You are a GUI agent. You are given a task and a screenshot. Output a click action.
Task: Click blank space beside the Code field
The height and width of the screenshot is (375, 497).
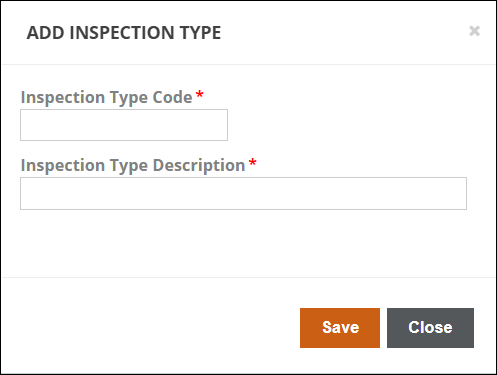pos(350,125)
